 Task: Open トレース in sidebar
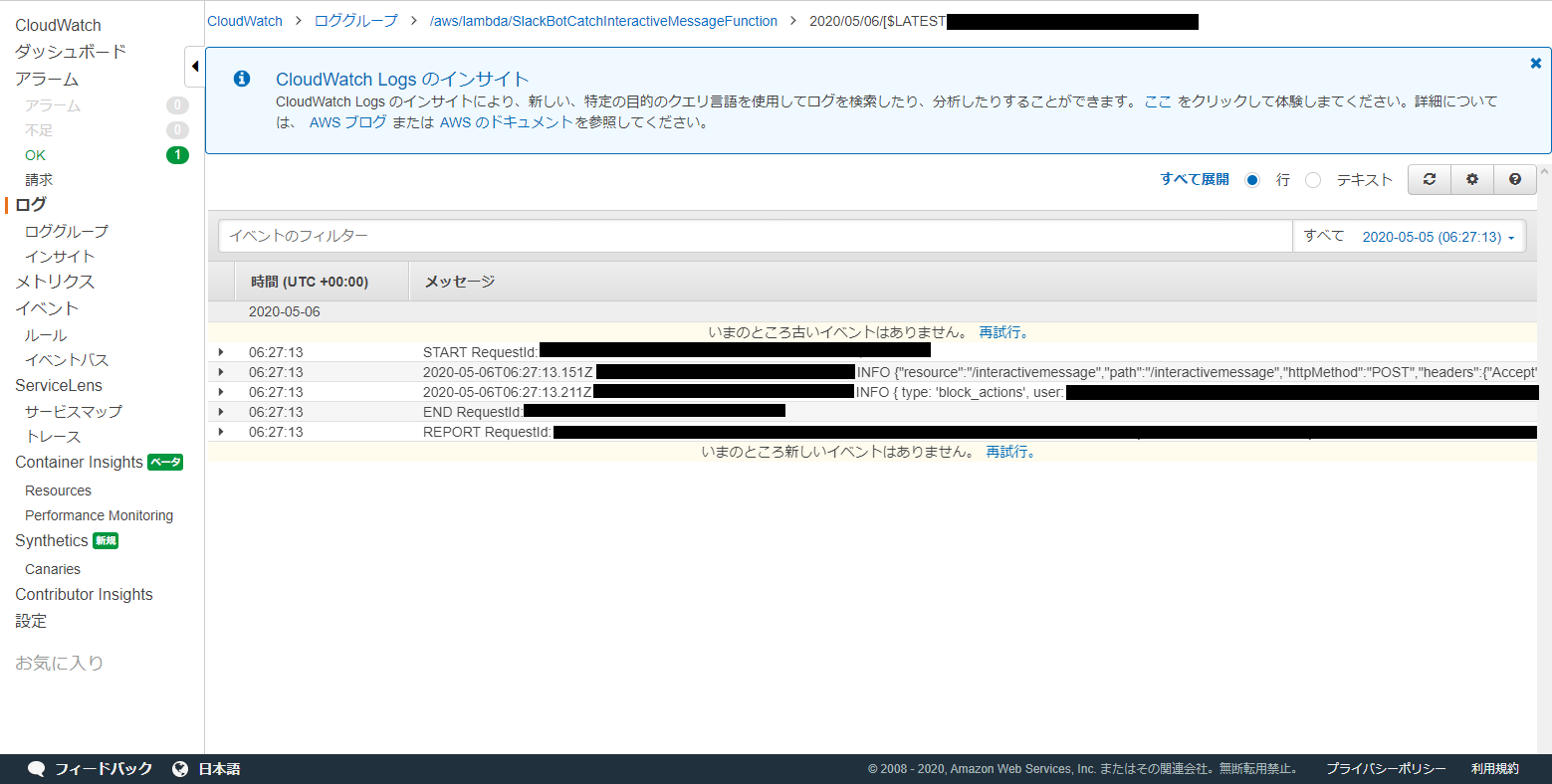[53, 437]
